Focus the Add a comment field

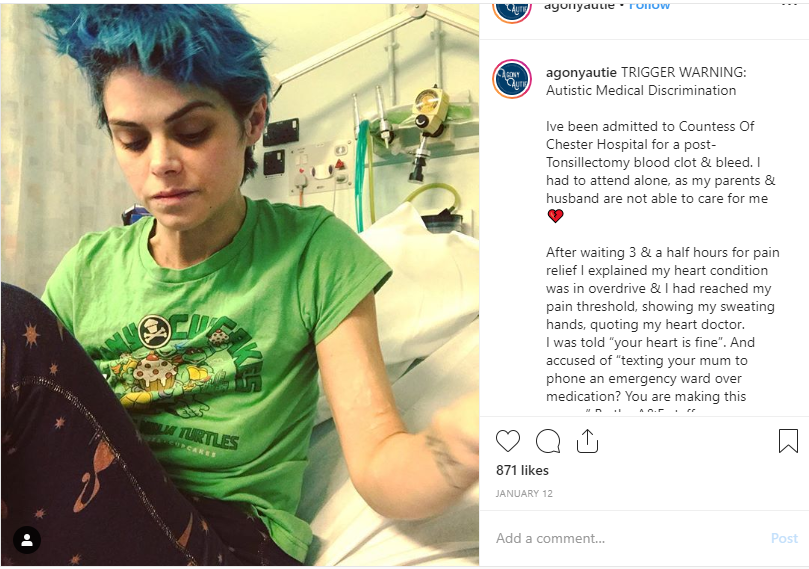point(629,538)
